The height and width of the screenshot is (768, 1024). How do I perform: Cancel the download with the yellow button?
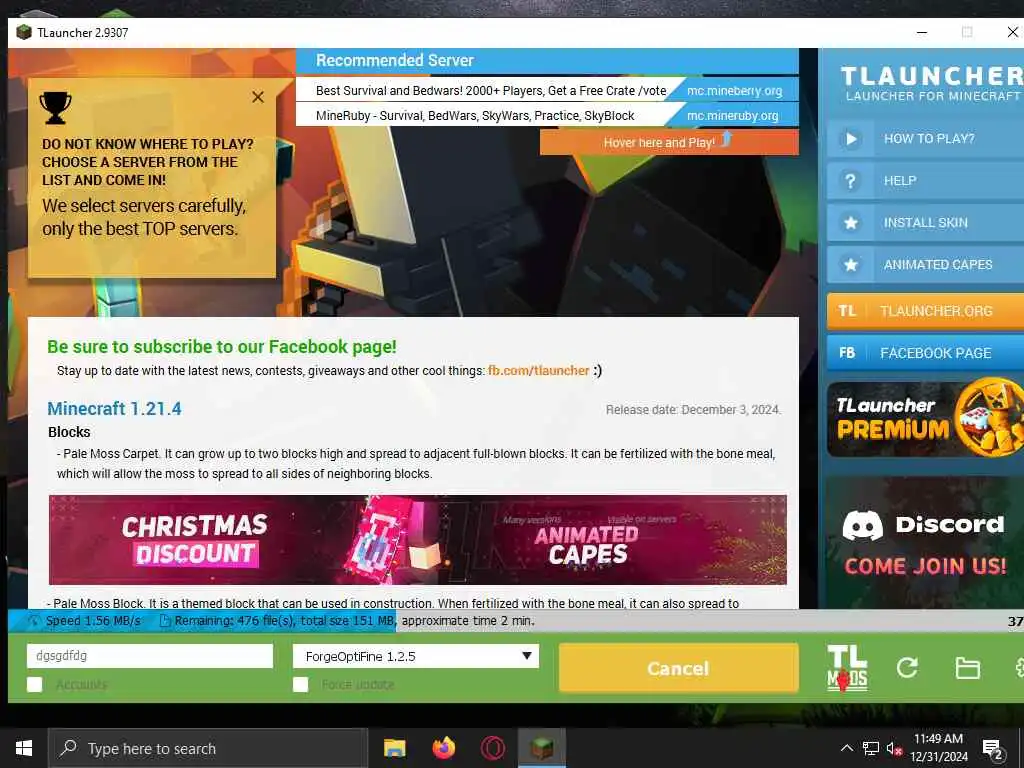[x=679, y=668]
